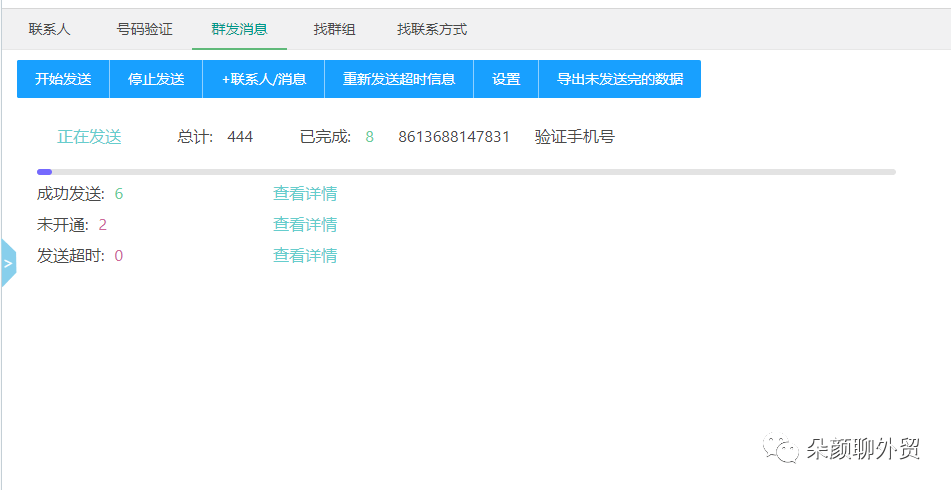This screenshot has height=490, width=951.
Task: Open 查看详情 beside 未开通
Action: pos(305,225)
